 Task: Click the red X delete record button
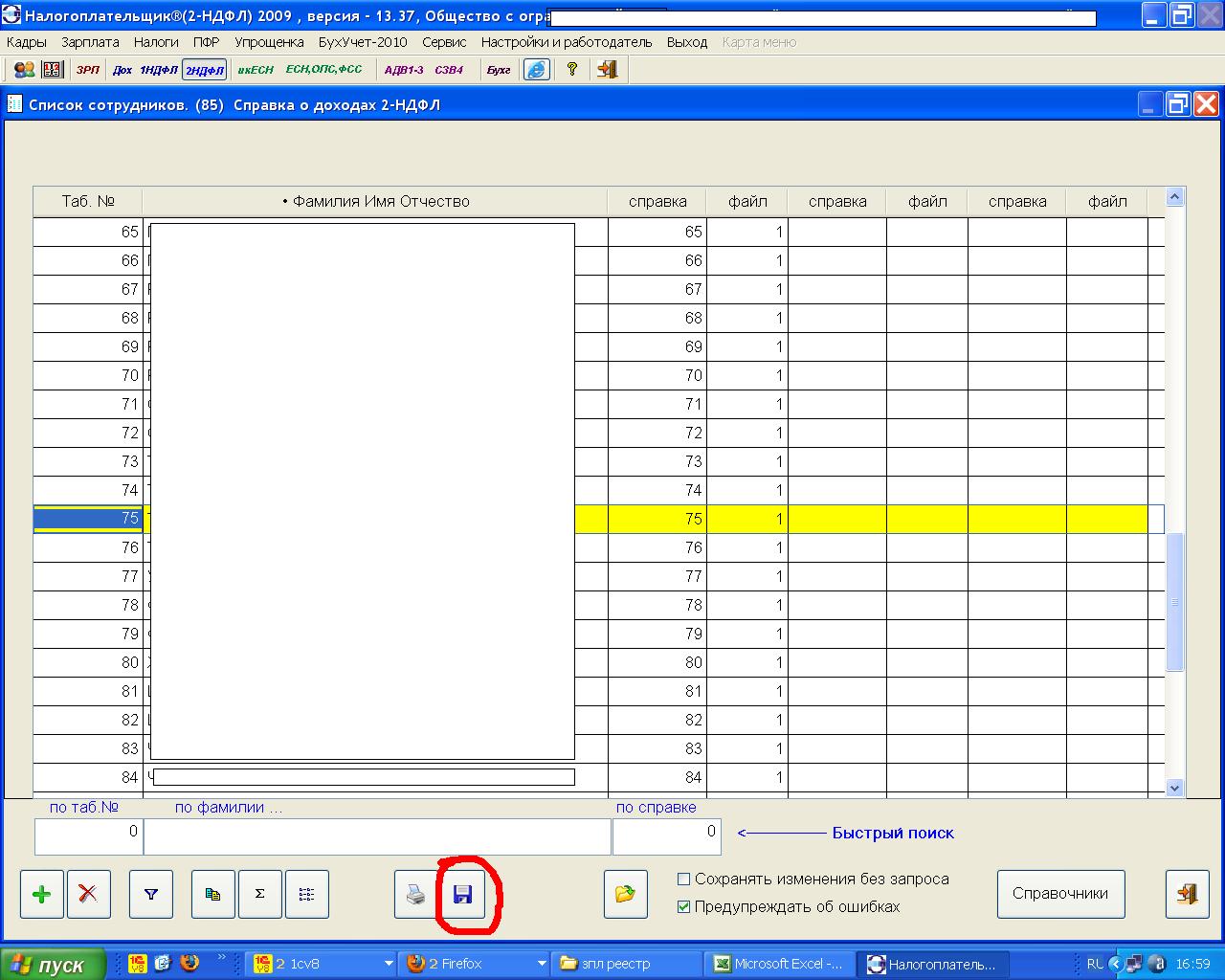click(88, 894)
